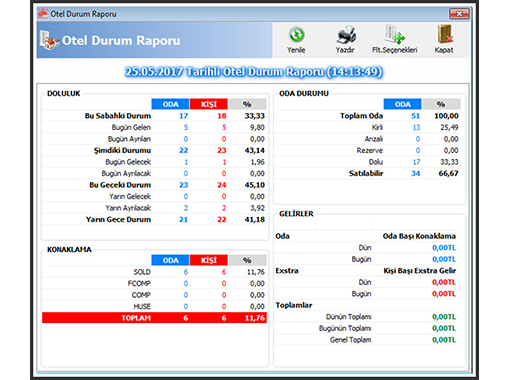Select the Bugün Gelecek row label
The height and width of the screenshot is (380, 510).
[x=128, y=162]
